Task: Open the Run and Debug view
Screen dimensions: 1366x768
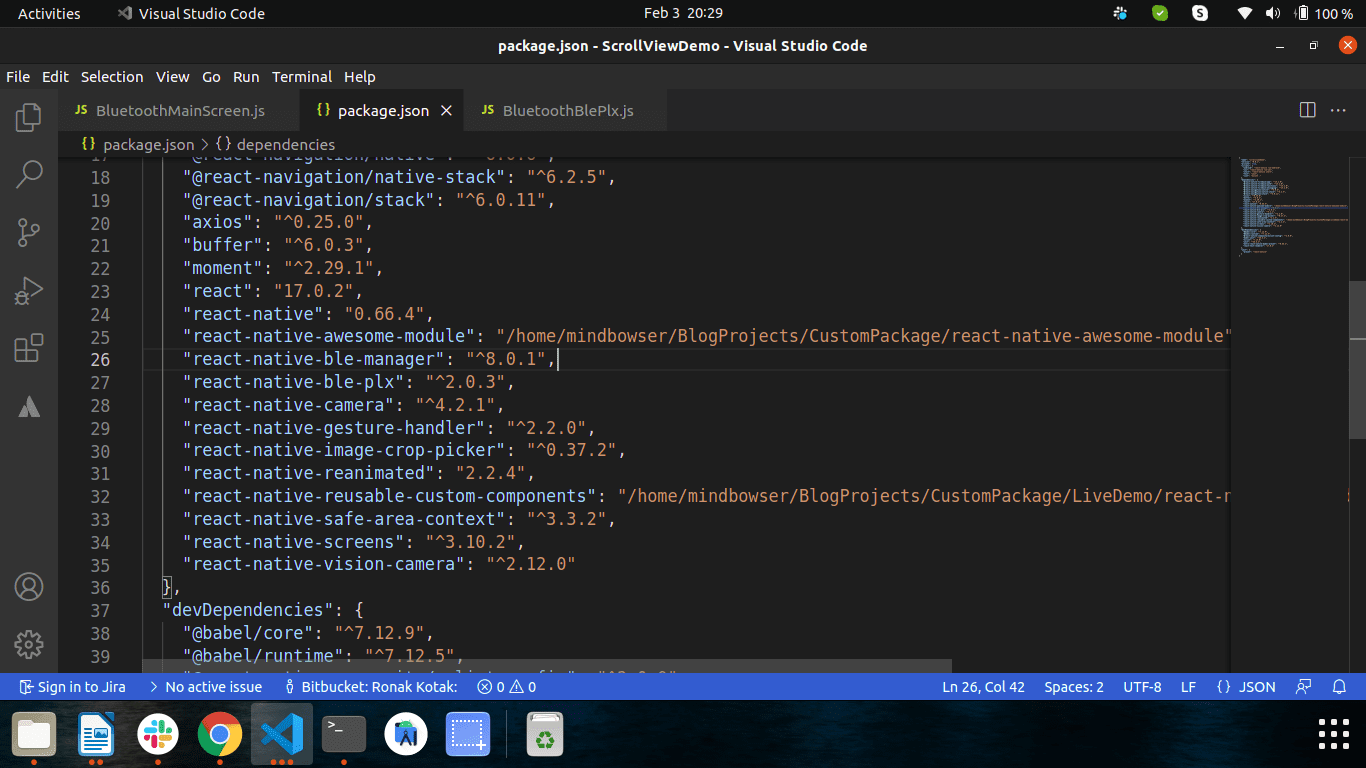Action: click(29, 291)
